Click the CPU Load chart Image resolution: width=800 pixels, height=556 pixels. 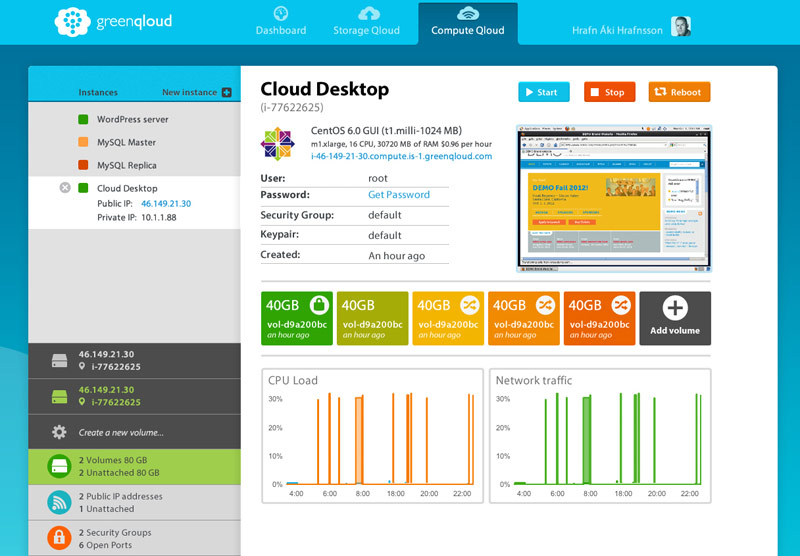[x=372, y=436]
